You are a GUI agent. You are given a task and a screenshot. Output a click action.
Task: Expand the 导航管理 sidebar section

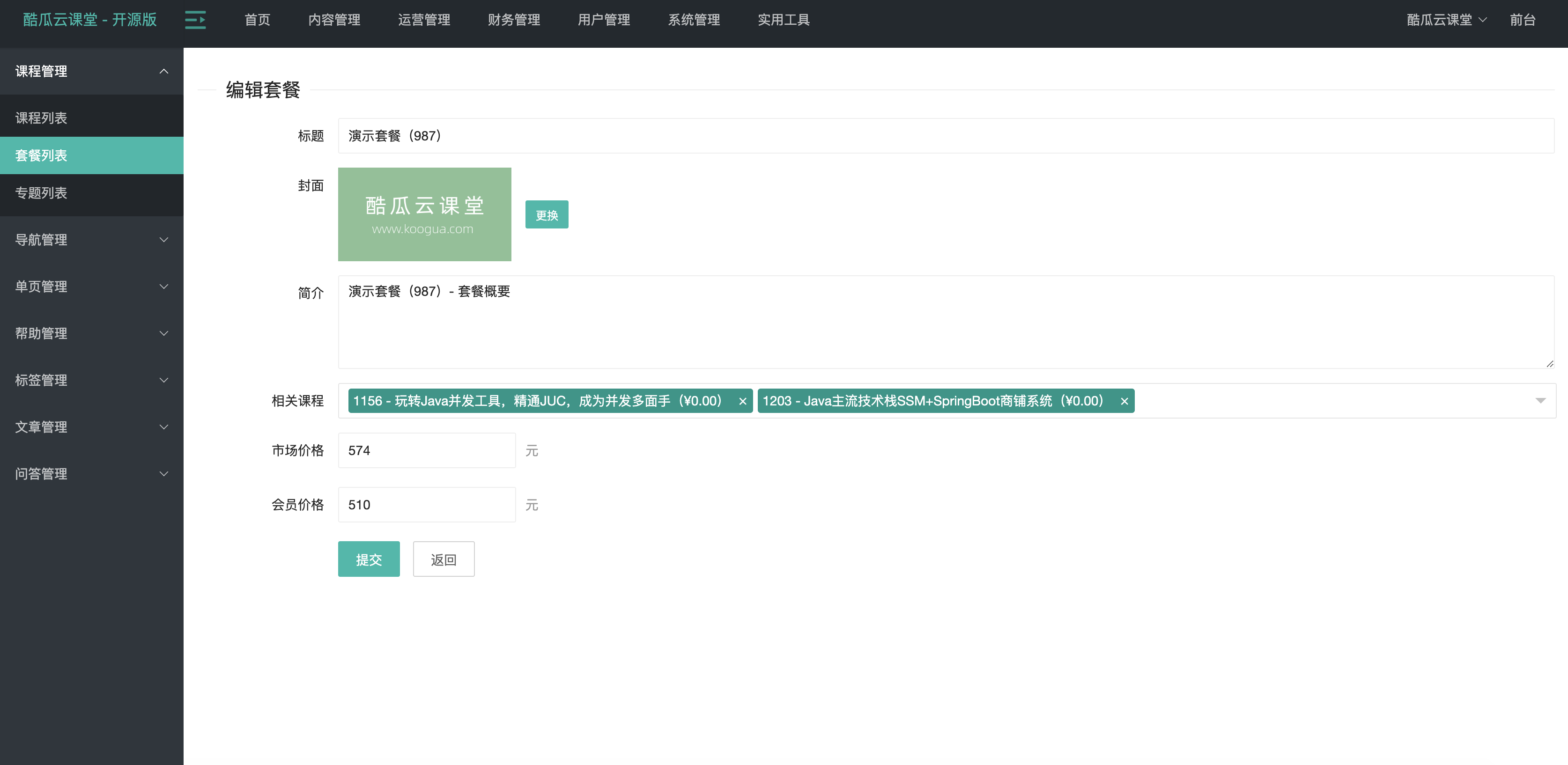click(92, 240)
